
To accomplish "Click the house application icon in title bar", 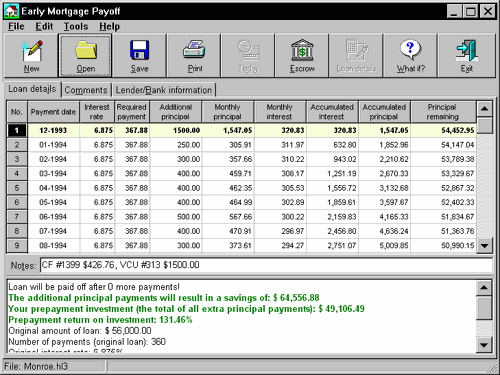I will pyautogui.click(x=11, y=11).
